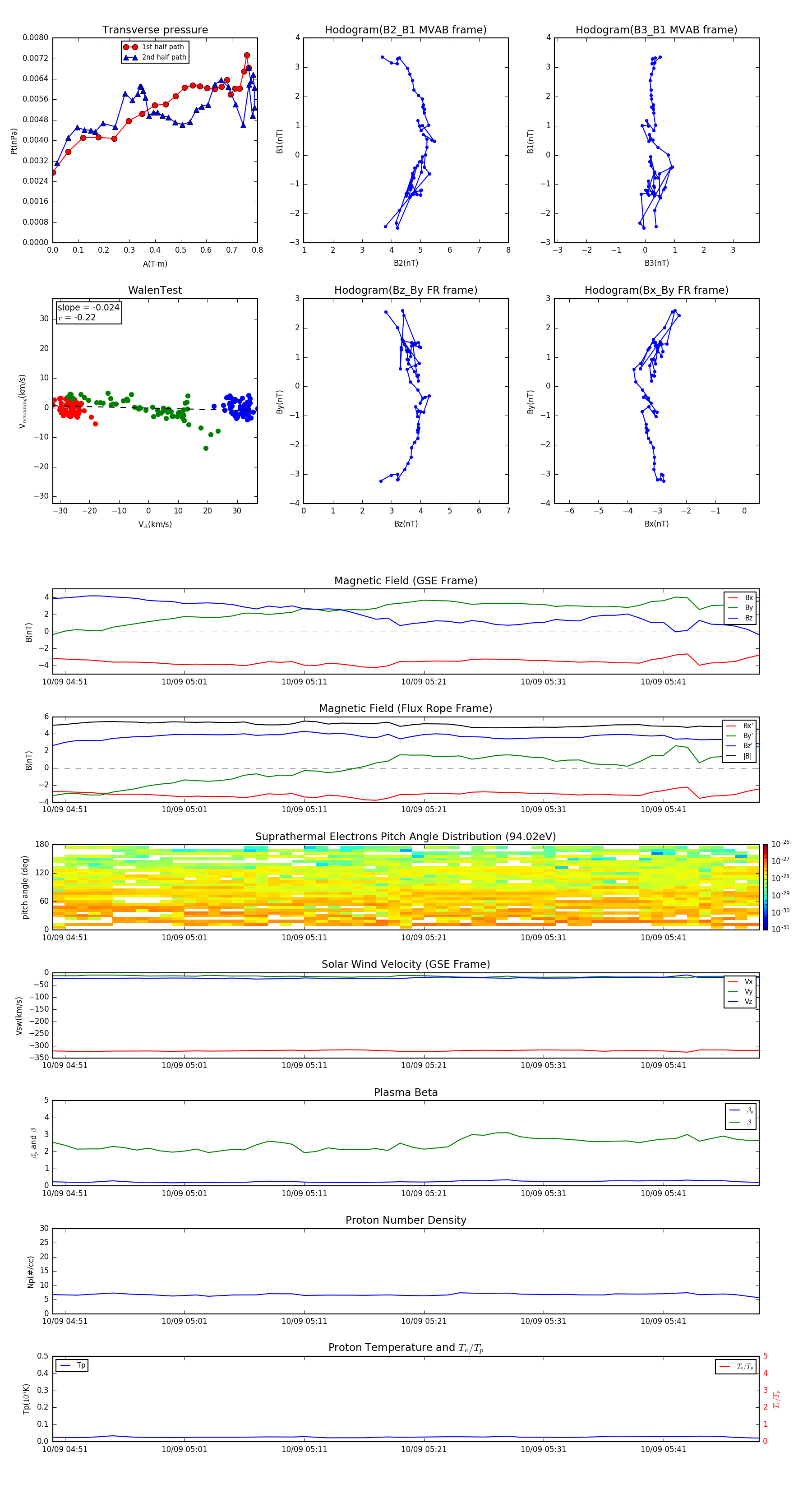
Task: Click the 'Magnetic Field (Flux Rope Frame)' title
Action: [406, 708]
